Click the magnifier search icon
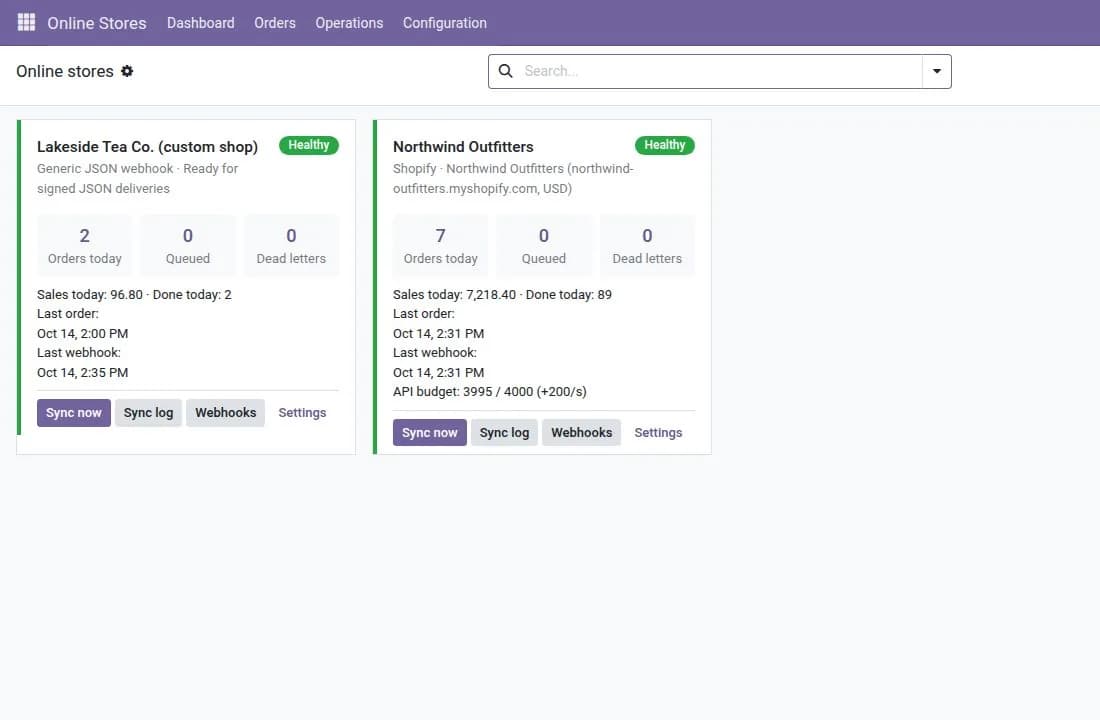 coord(505,71)
